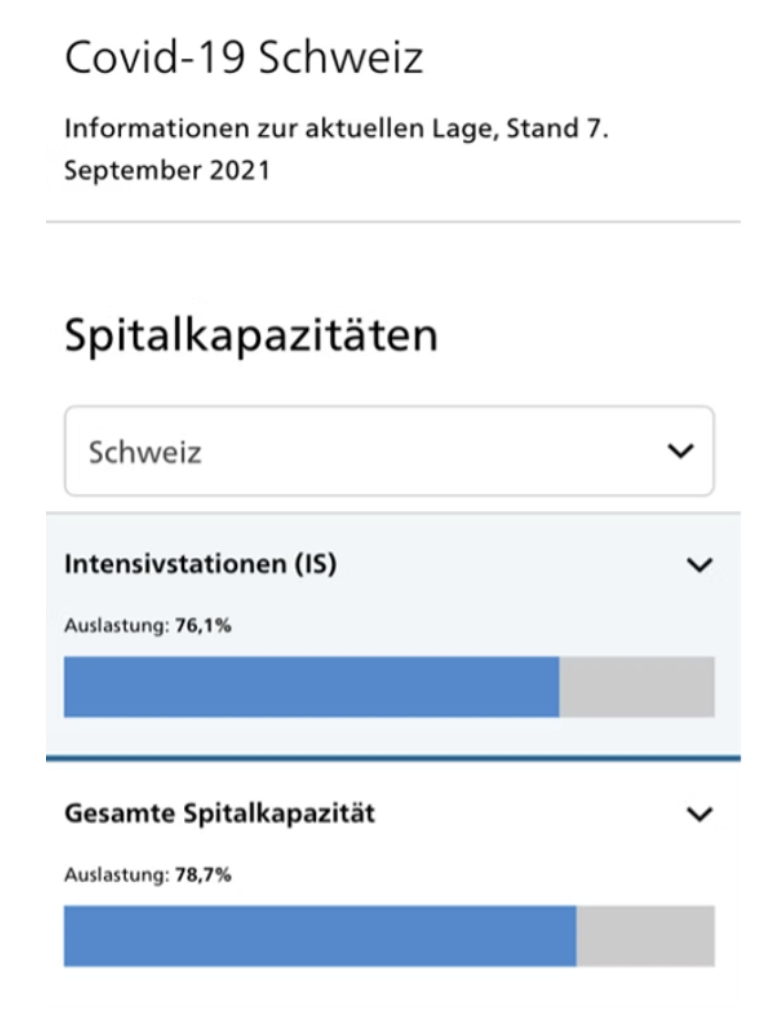This screenshot has width=784, height=1032.
Task: Select the Gesamte Spitalkapazität header bar
Action: coord(390,813)
